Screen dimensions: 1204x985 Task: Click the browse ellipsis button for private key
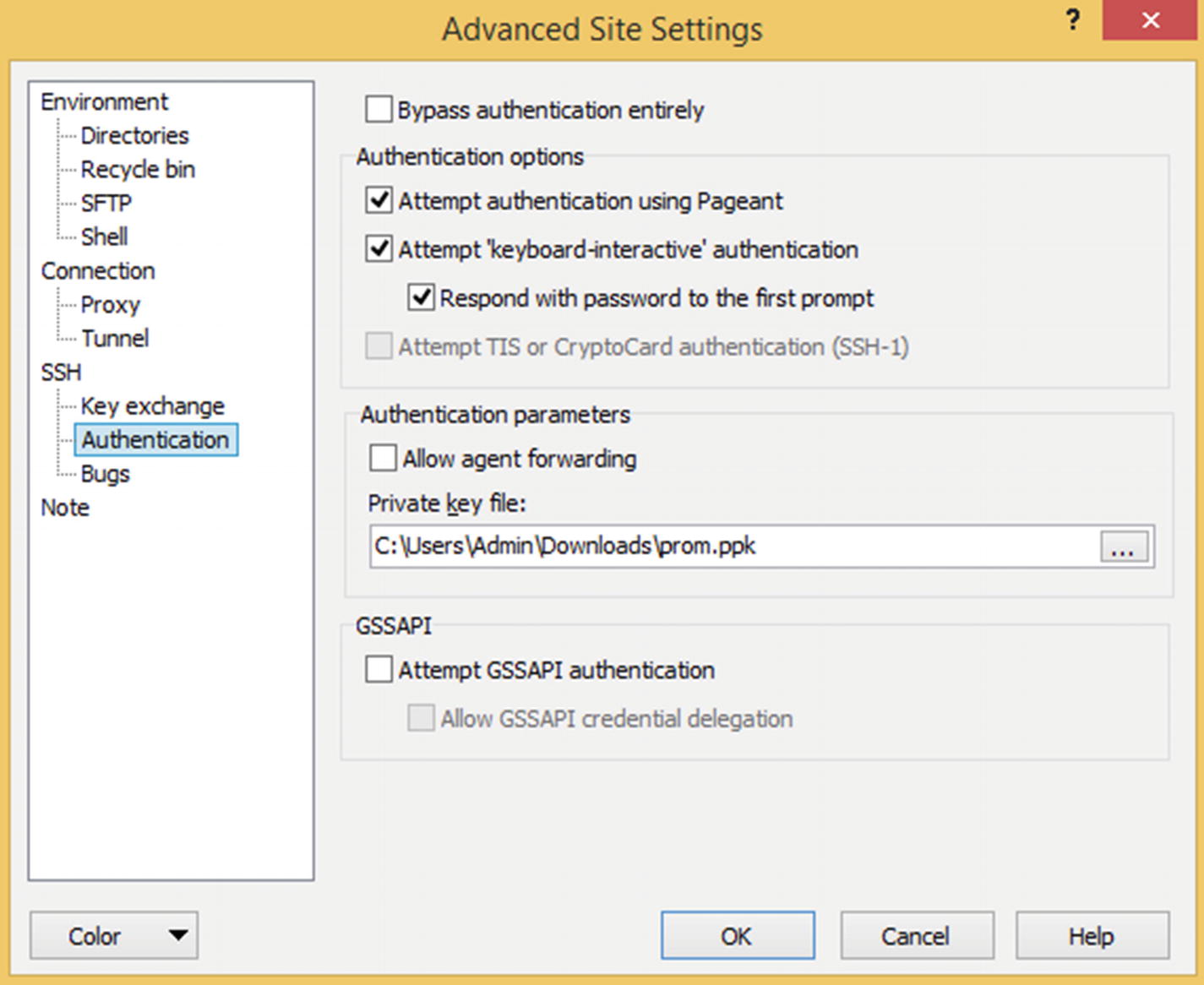1124,547
